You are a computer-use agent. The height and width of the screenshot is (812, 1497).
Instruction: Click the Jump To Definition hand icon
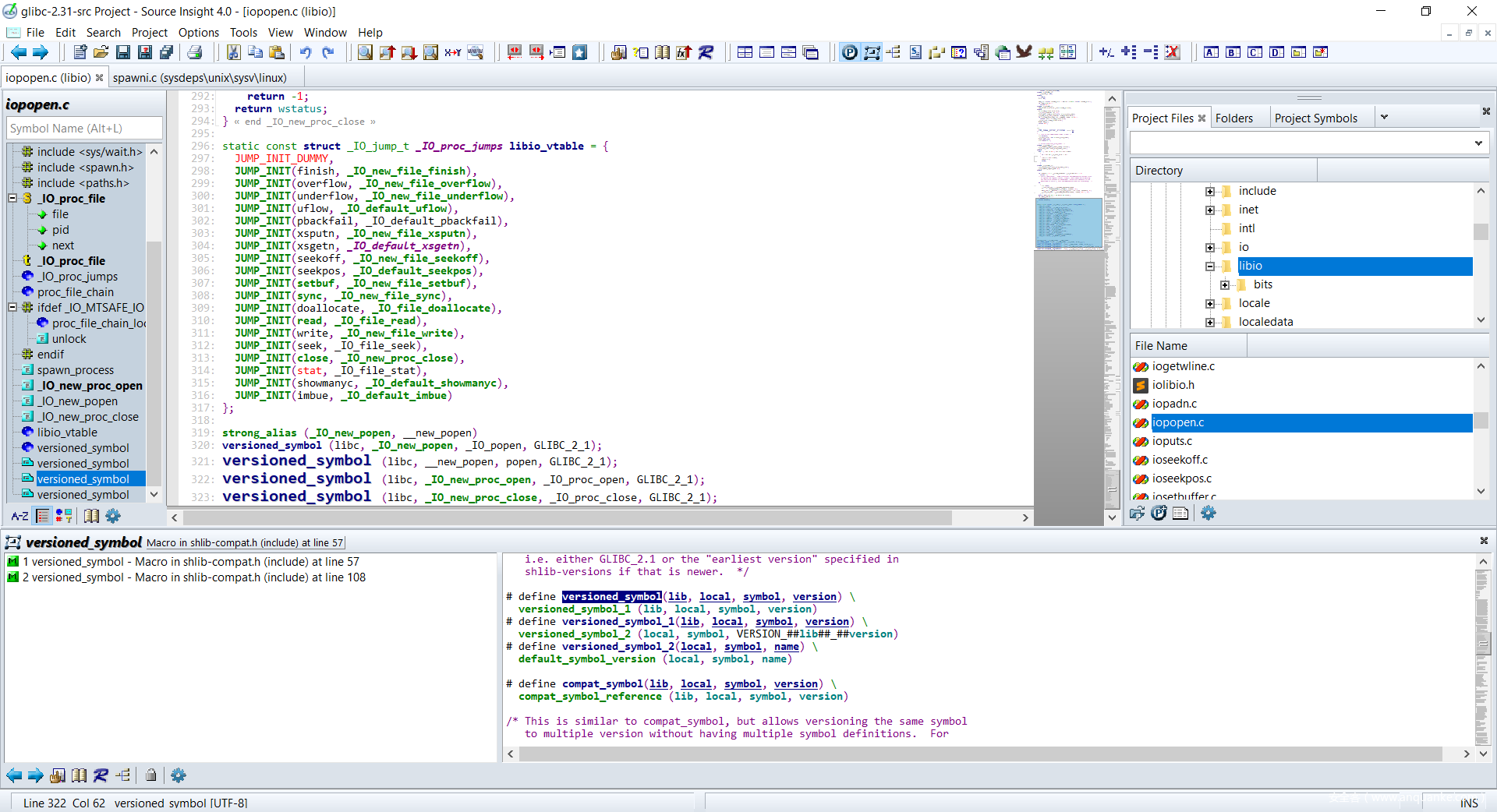click(619, 52)
